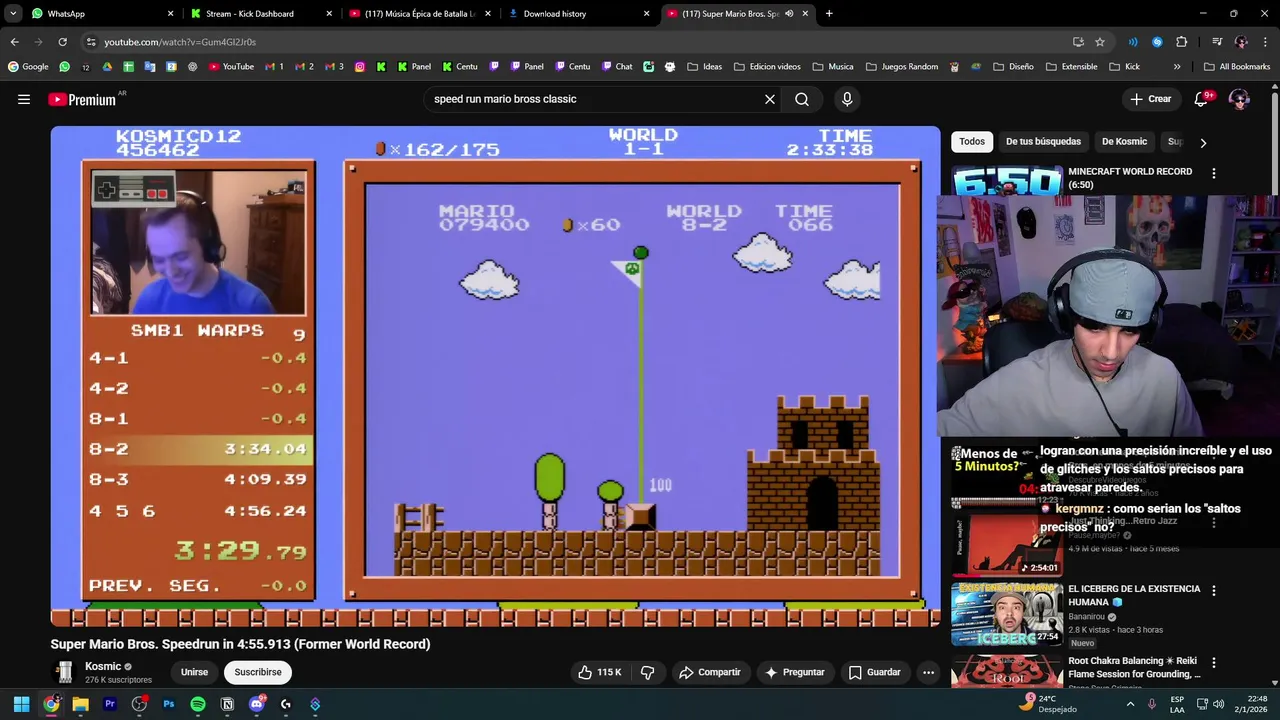
Task: Launch Premiere Pro from the taskbar
Action: click(x=110, y=704)
